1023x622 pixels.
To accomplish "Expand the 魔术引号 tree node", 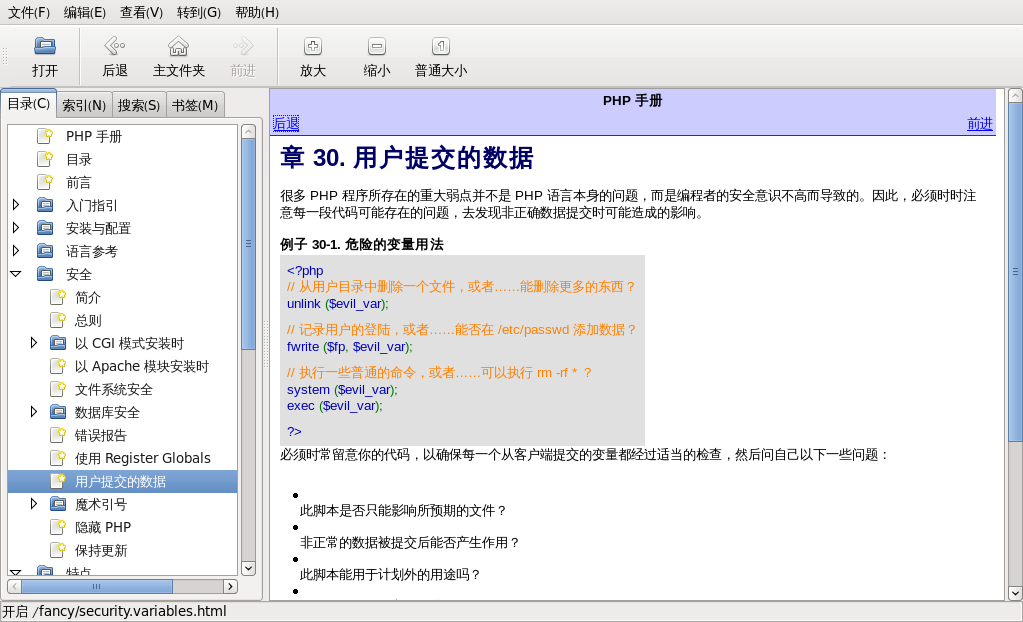I will pyautogui.click(x=34, y=504).
